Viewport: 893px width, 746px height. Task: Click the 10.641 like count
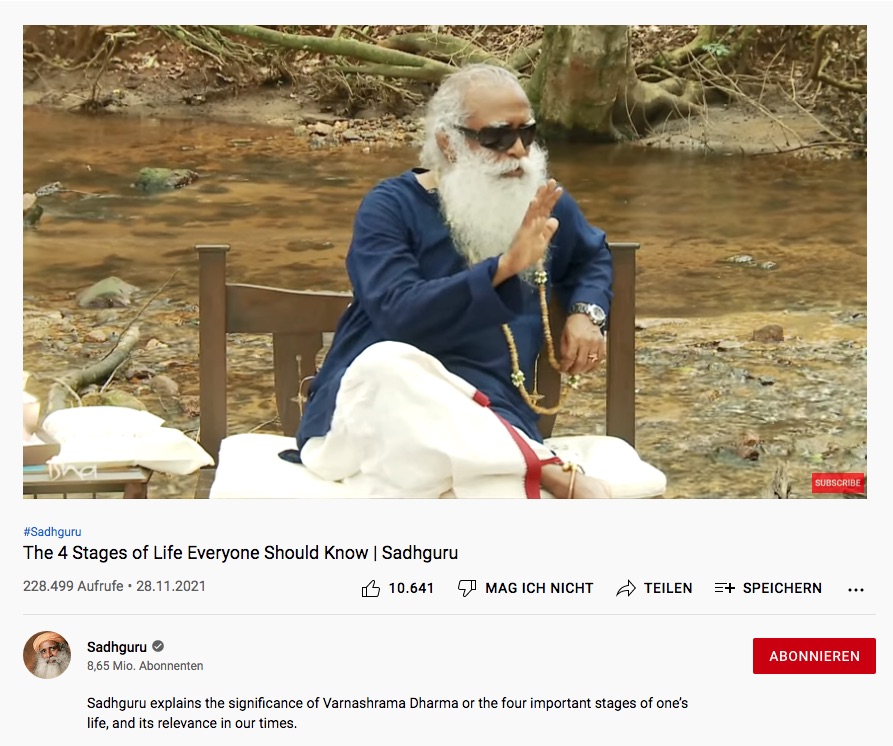click(411, 588)
